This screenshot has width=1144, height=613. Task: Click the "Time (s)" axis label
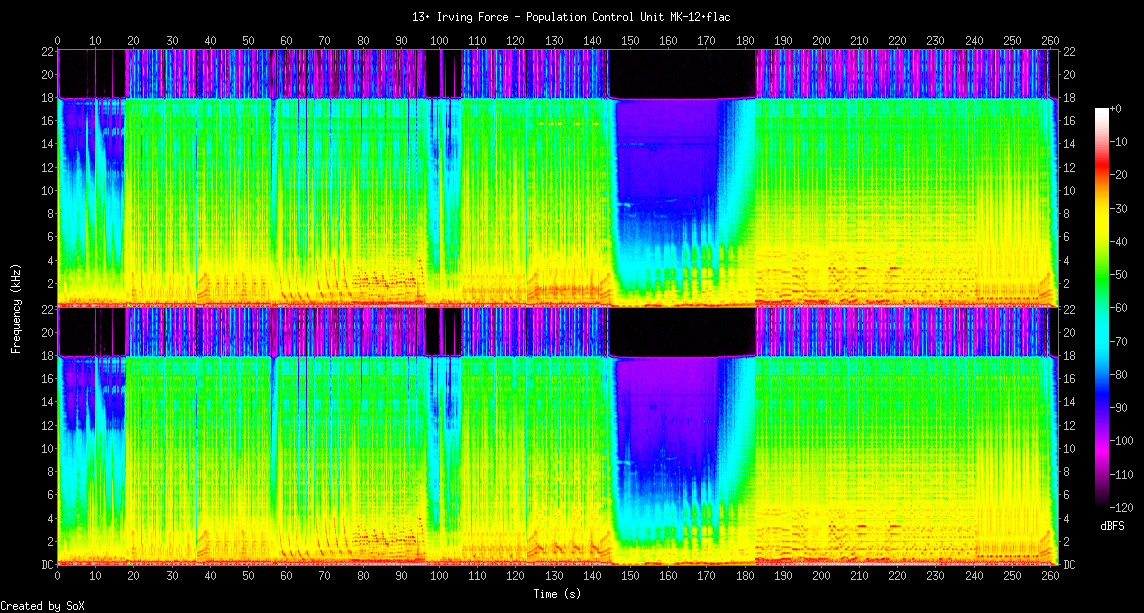(557, 594)
